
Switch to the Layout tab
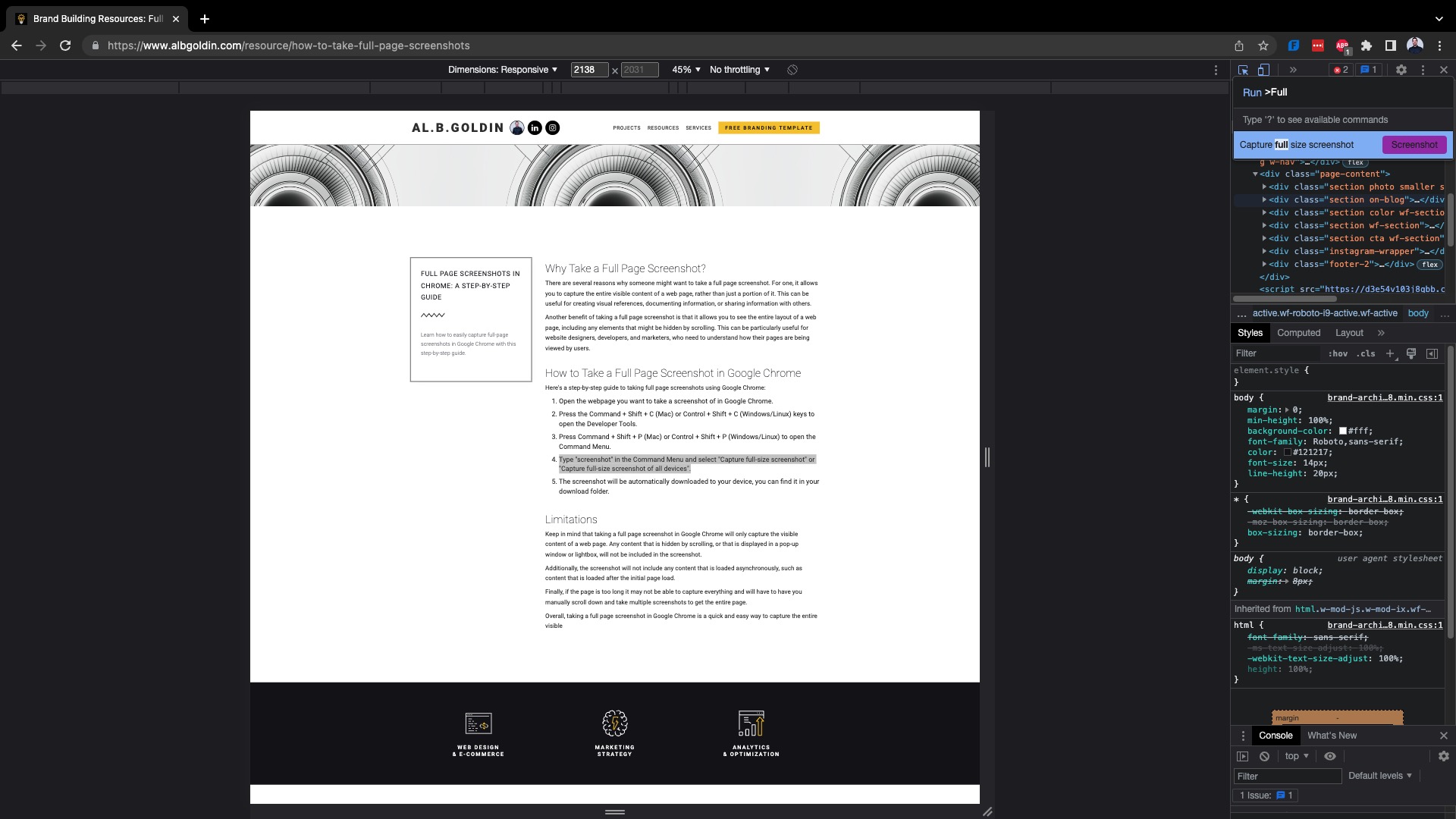[1349, 333]
